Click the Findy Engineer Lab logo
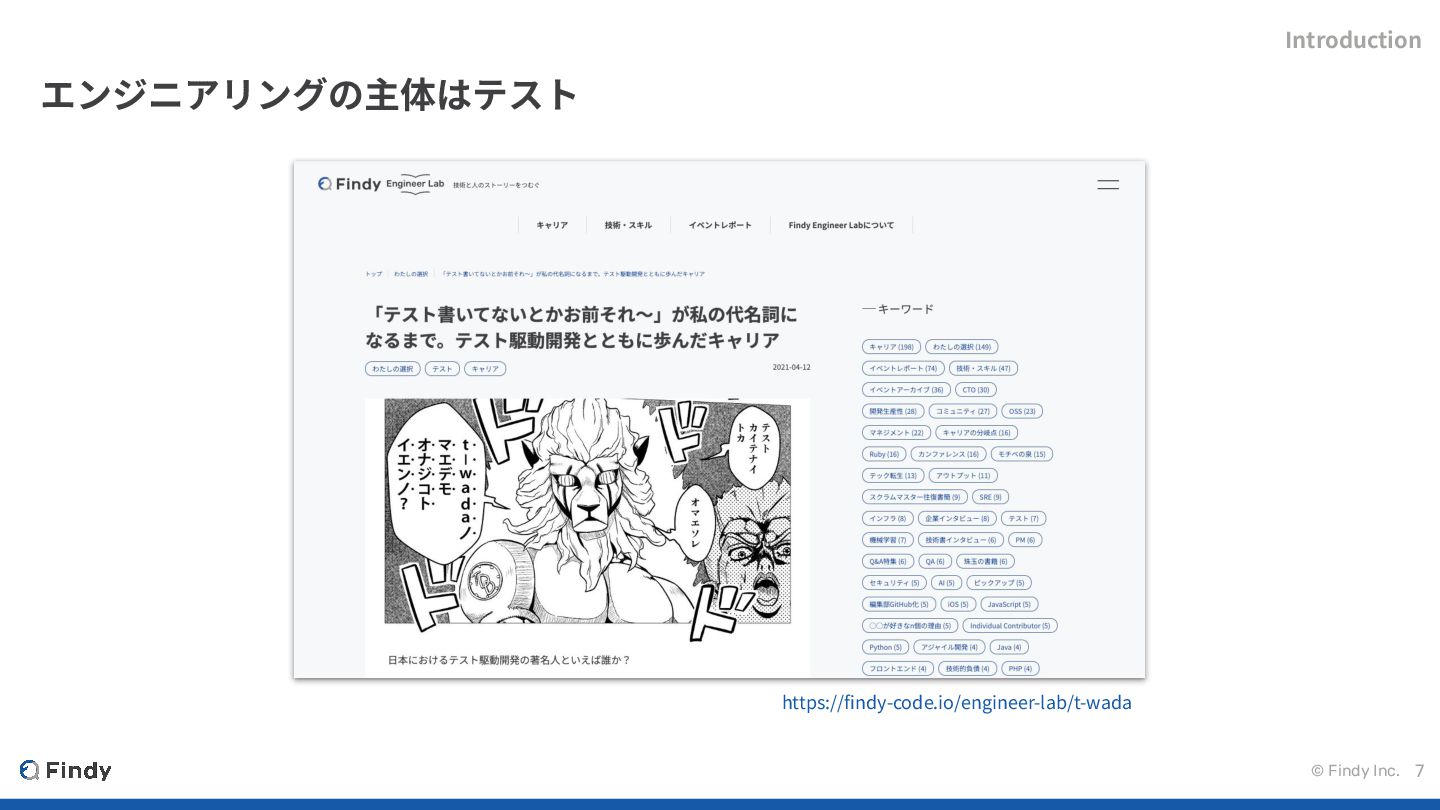1440x810 pixels. click(381, 184)
